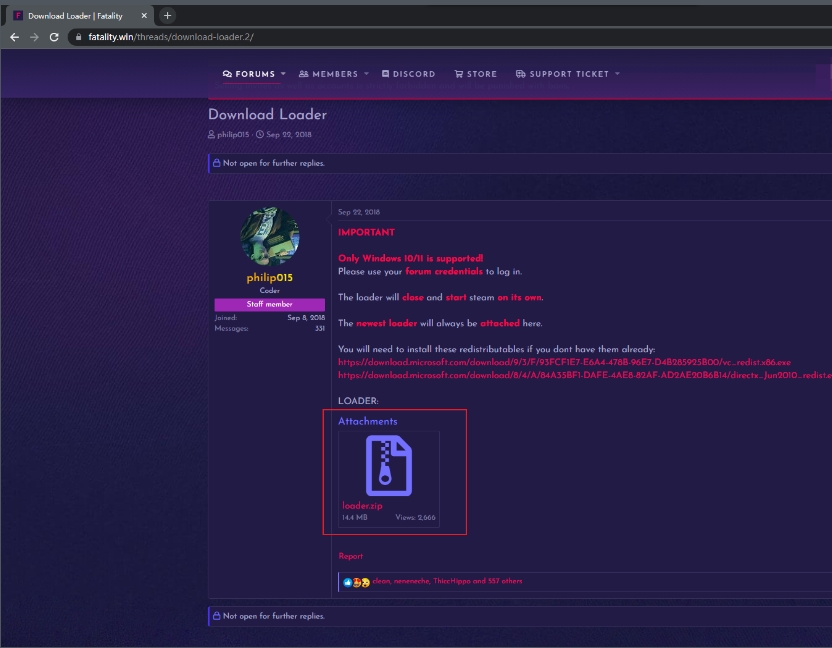
Task: Click the loader.zip file icon
Action: [389, 465]
